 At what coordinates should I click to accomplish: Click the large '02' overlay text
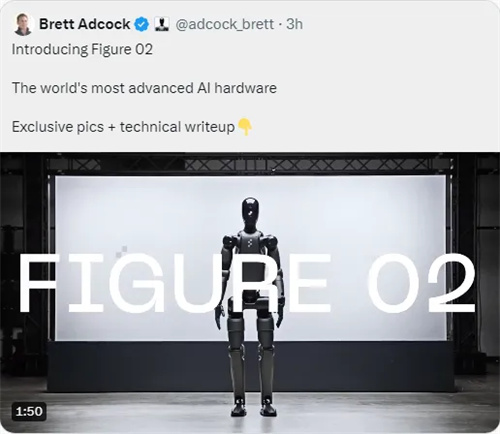point(421,283)
